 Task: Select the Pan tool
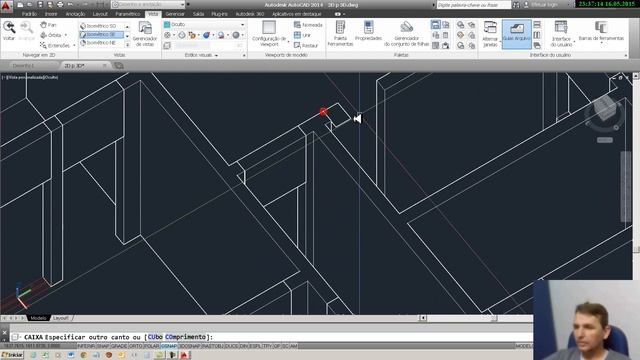click(x=49, y=25)
